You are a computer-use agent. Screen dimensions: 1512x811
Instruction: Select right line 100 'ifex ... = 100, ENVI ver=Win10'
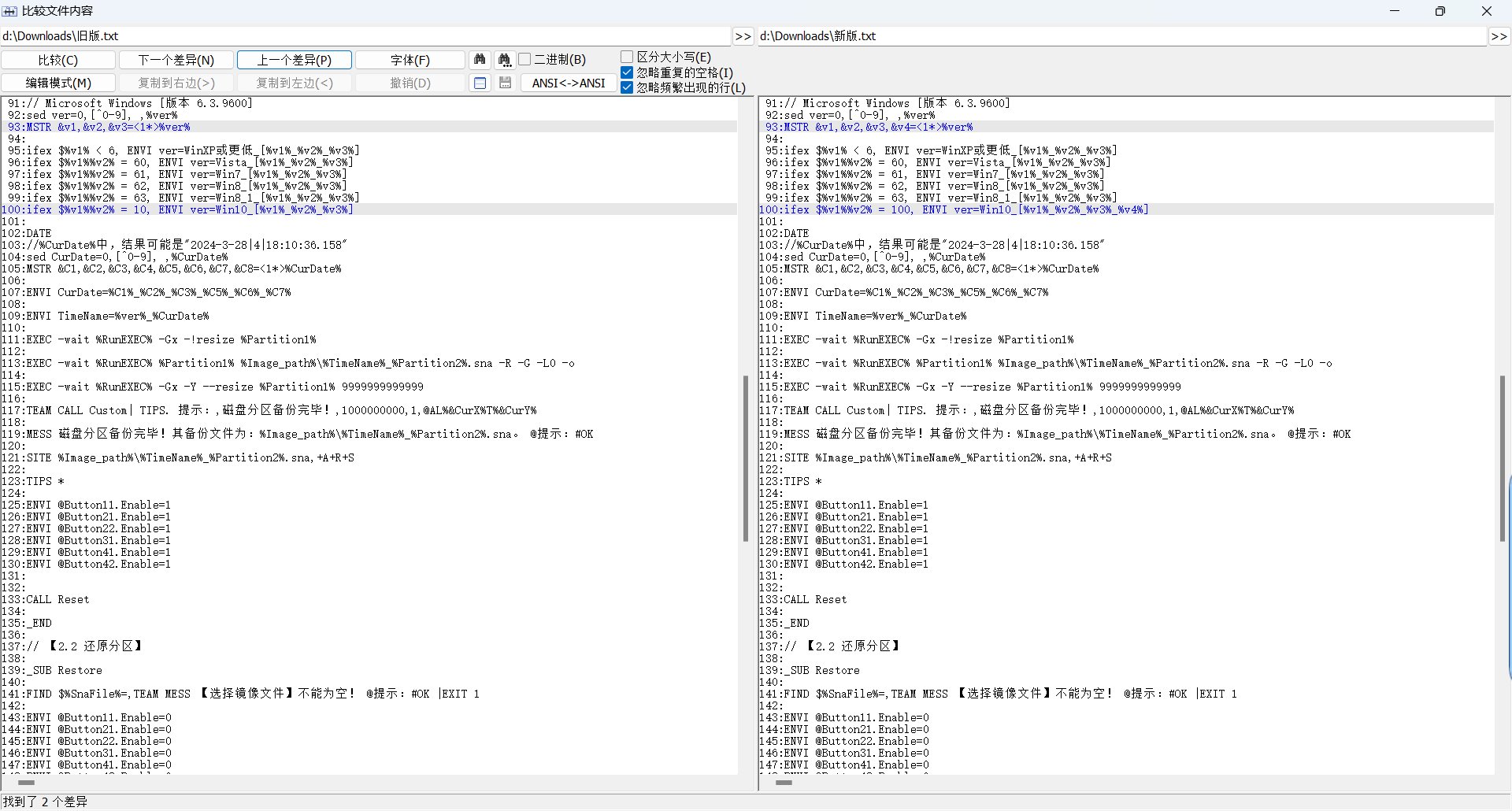click(1126, 209)
